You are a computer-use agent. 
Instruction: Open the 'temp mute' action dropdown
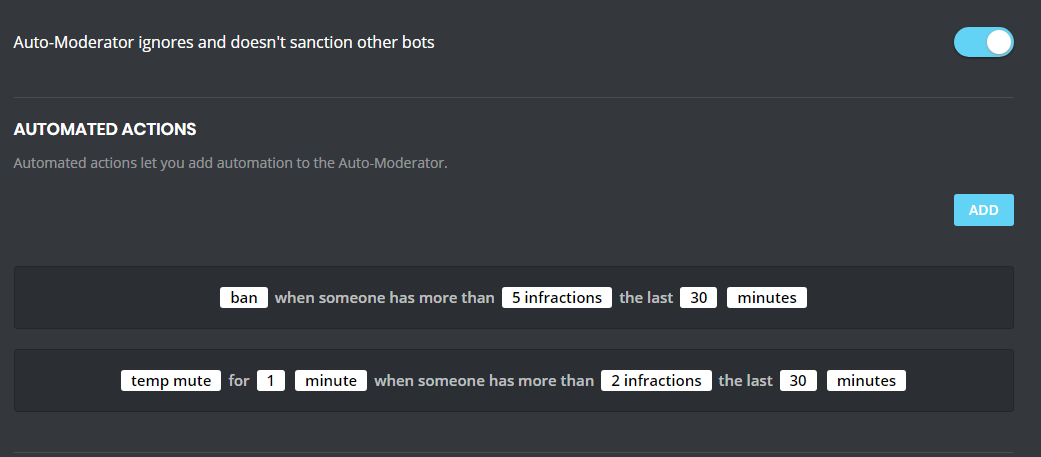pos(171,380)
